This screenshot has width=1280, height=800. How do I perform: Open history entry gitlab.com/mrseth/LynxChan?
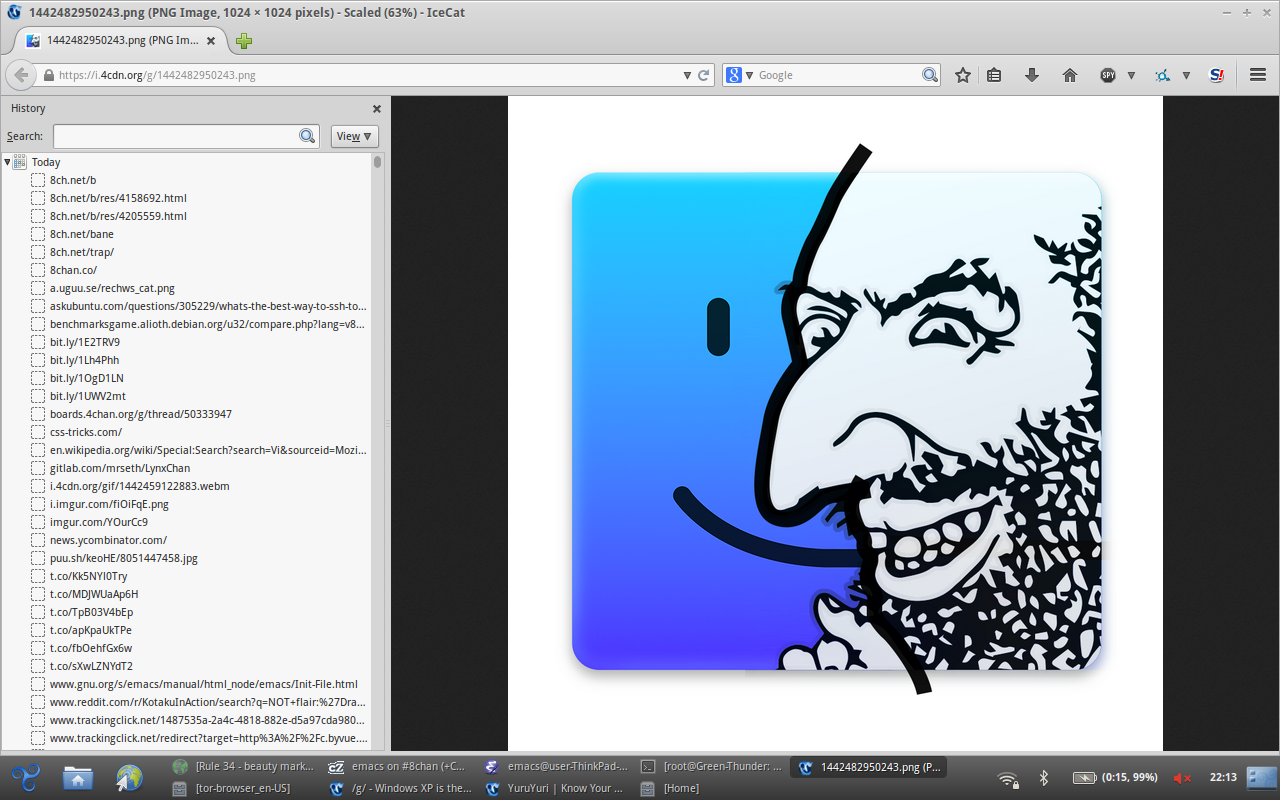tap(120, 468)
